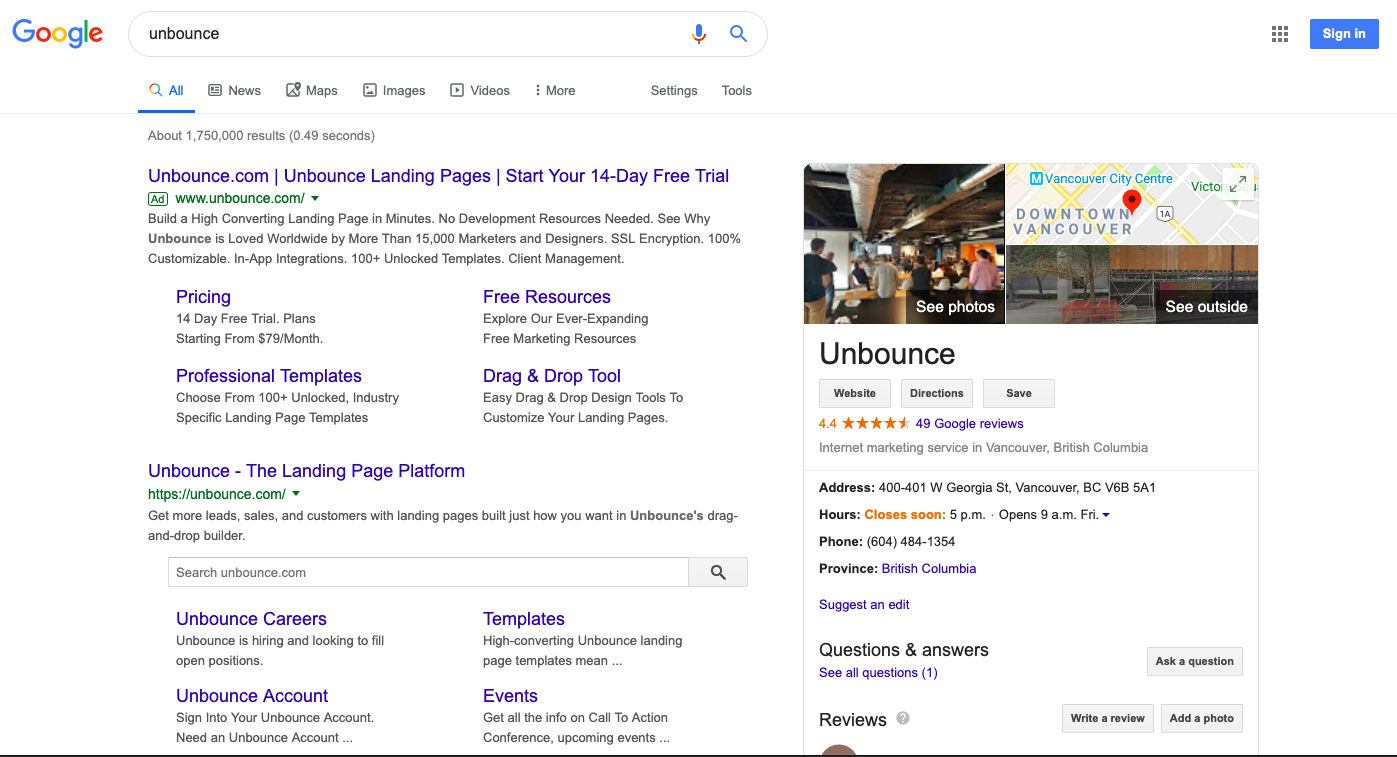Open the Google apps grid
The width and height of the screenshot is (1397, 757).
1279,34
